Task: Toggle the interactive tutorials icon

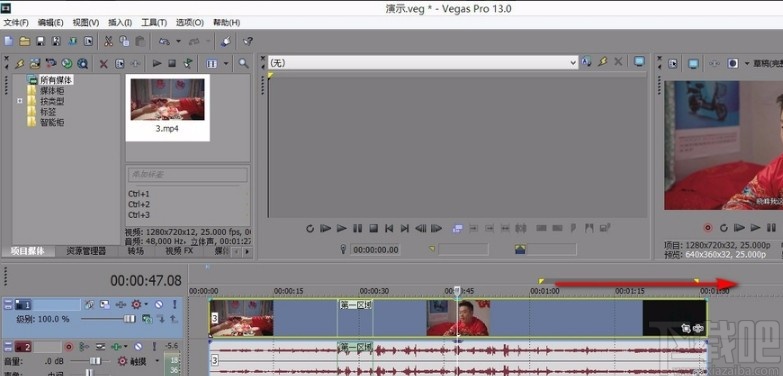Action: click(x=225, y=41)
